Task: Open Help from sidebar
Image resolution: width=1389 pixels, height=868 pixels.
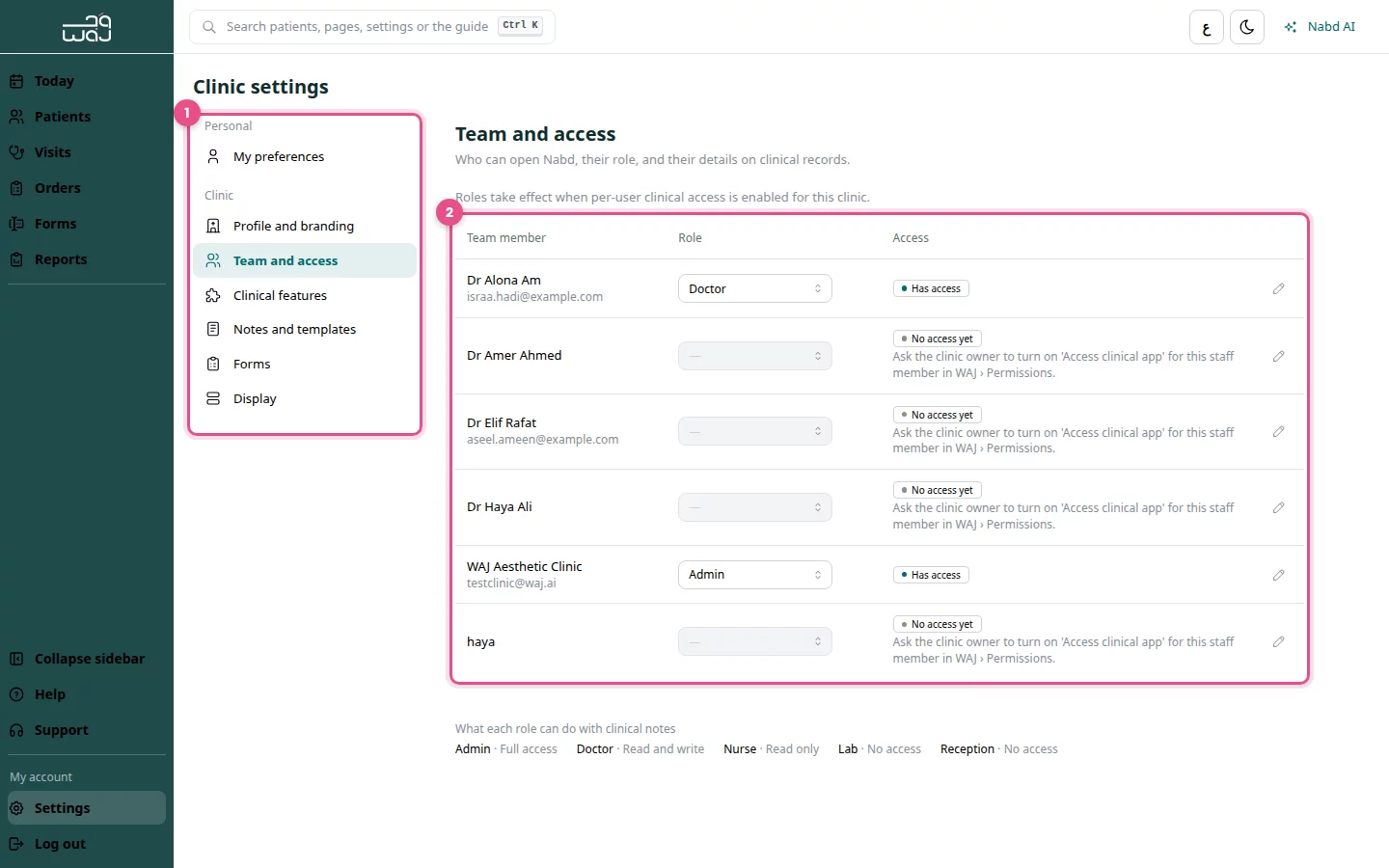Action: (x=87, y=694)
